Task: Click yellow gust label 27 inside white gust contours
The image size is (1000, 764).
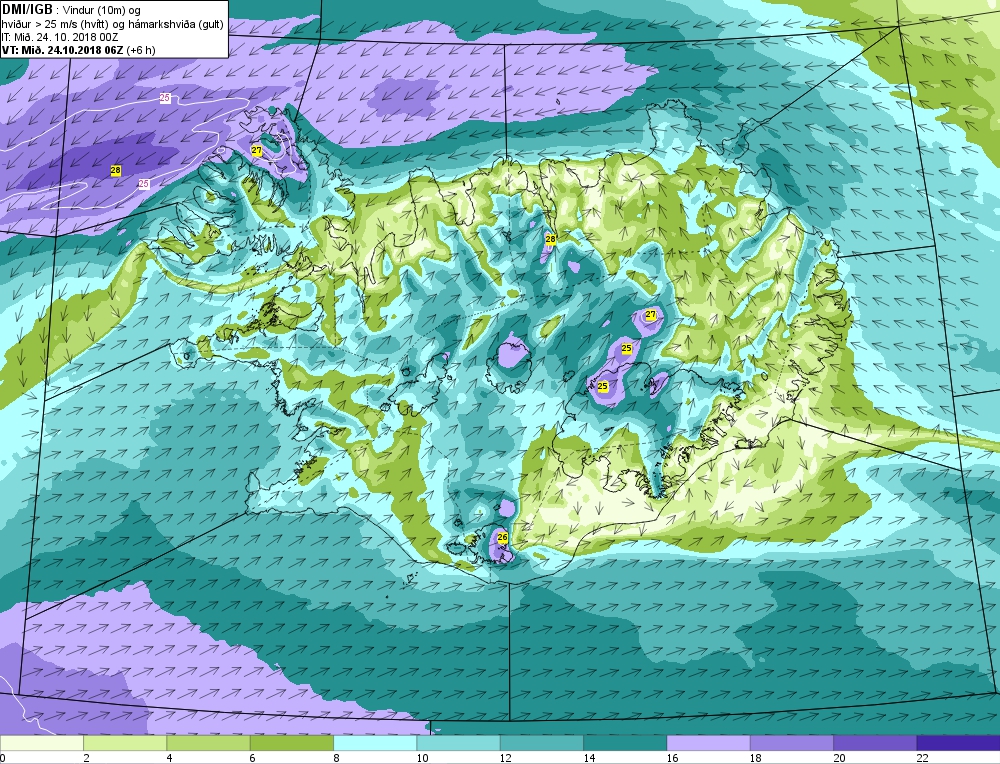Action: point(256,151)
